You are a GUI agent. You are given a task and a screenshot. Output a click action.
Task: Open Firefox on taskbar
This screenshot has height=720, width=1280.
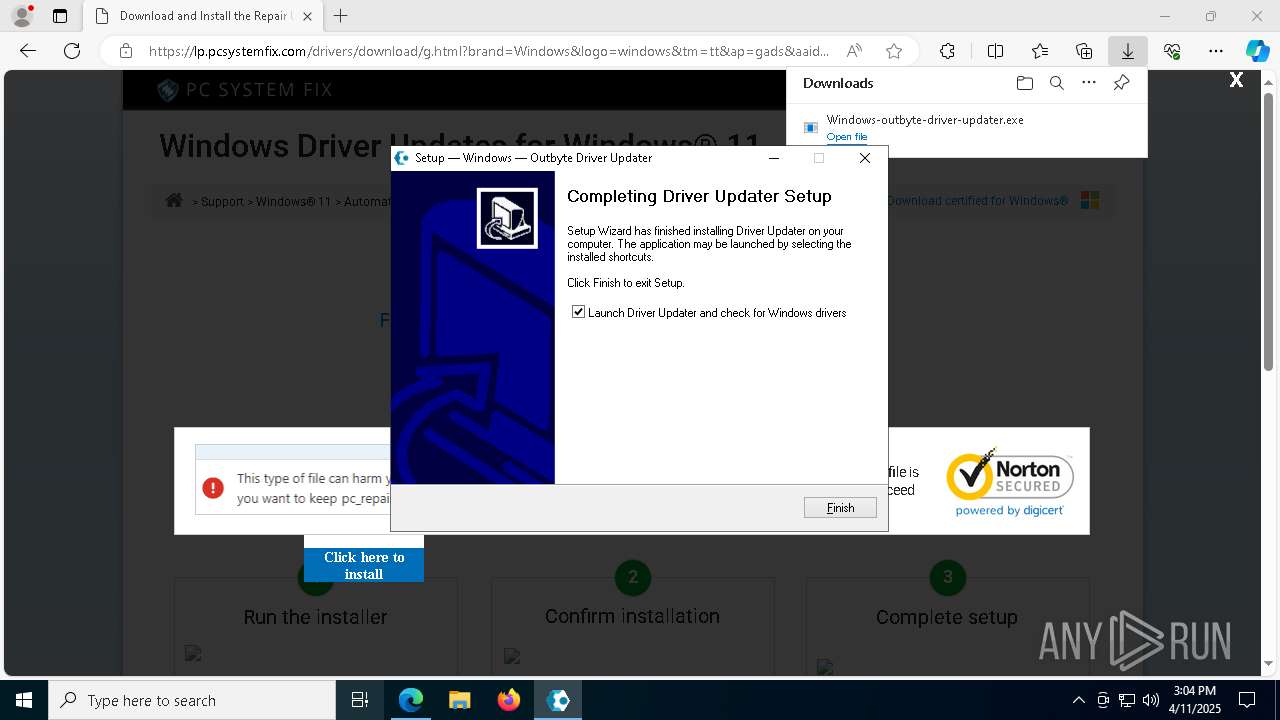point(508,700)
